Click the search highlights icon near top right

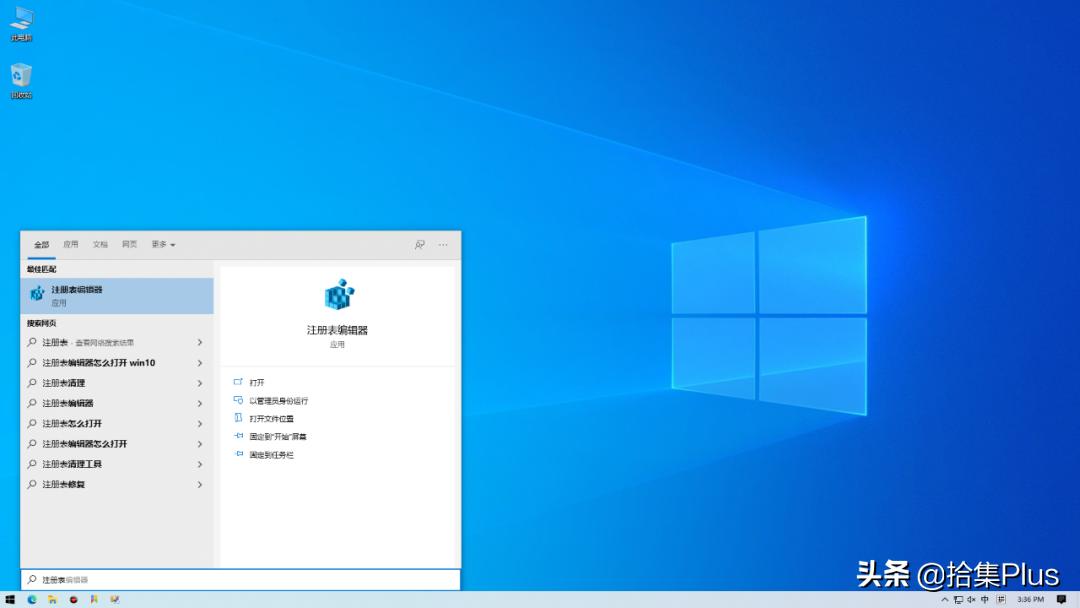click(420, 244)
